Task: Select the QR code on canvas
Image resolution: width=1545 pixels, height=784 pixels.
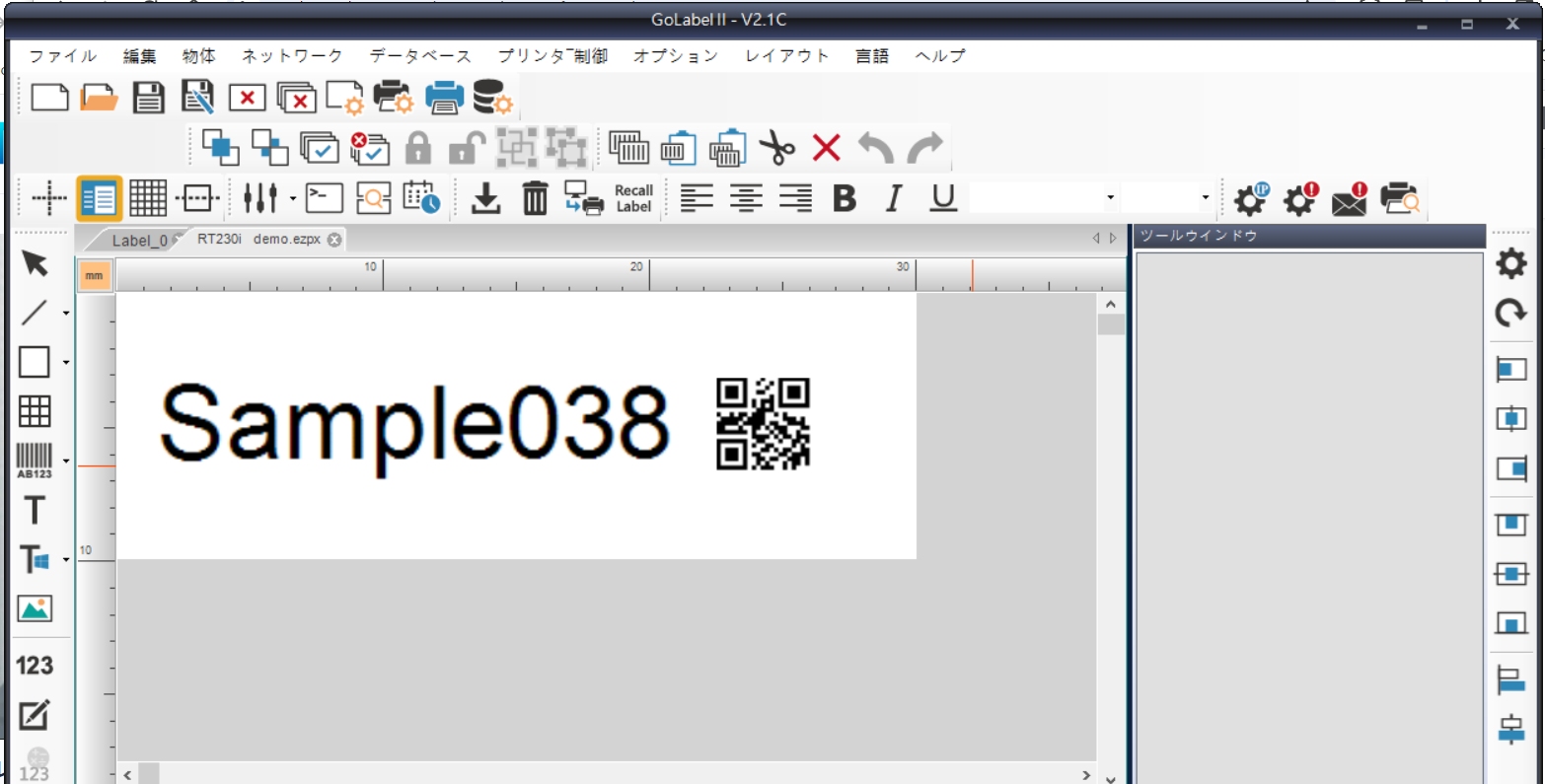Action: [x=763, y=423]
